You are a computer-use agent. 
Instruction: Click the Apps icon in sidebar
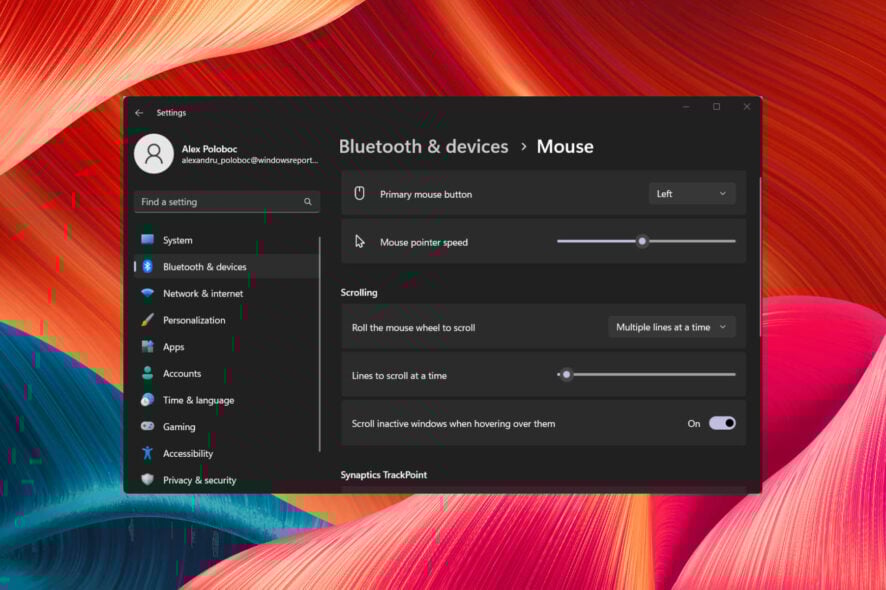147,346
